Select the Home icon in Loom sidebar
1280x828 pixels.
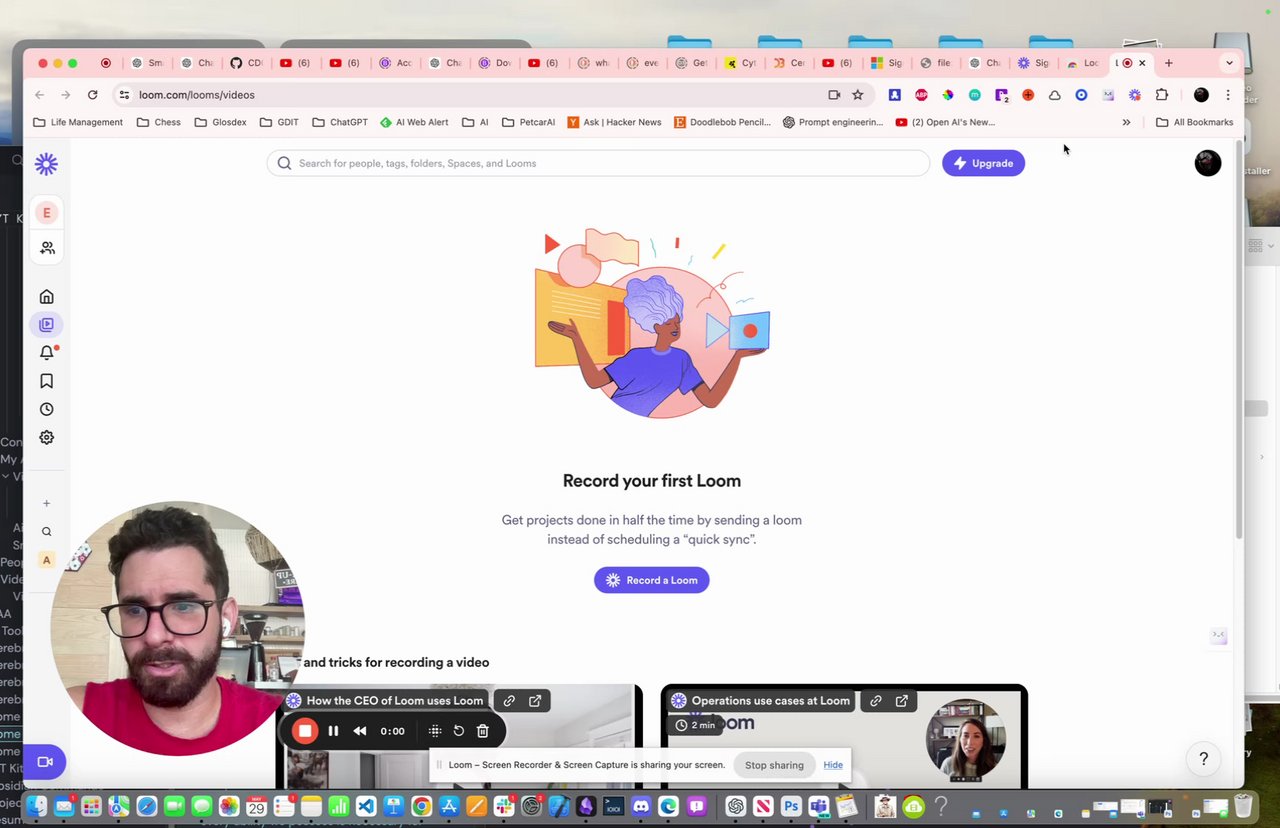[x=46, y=296]
